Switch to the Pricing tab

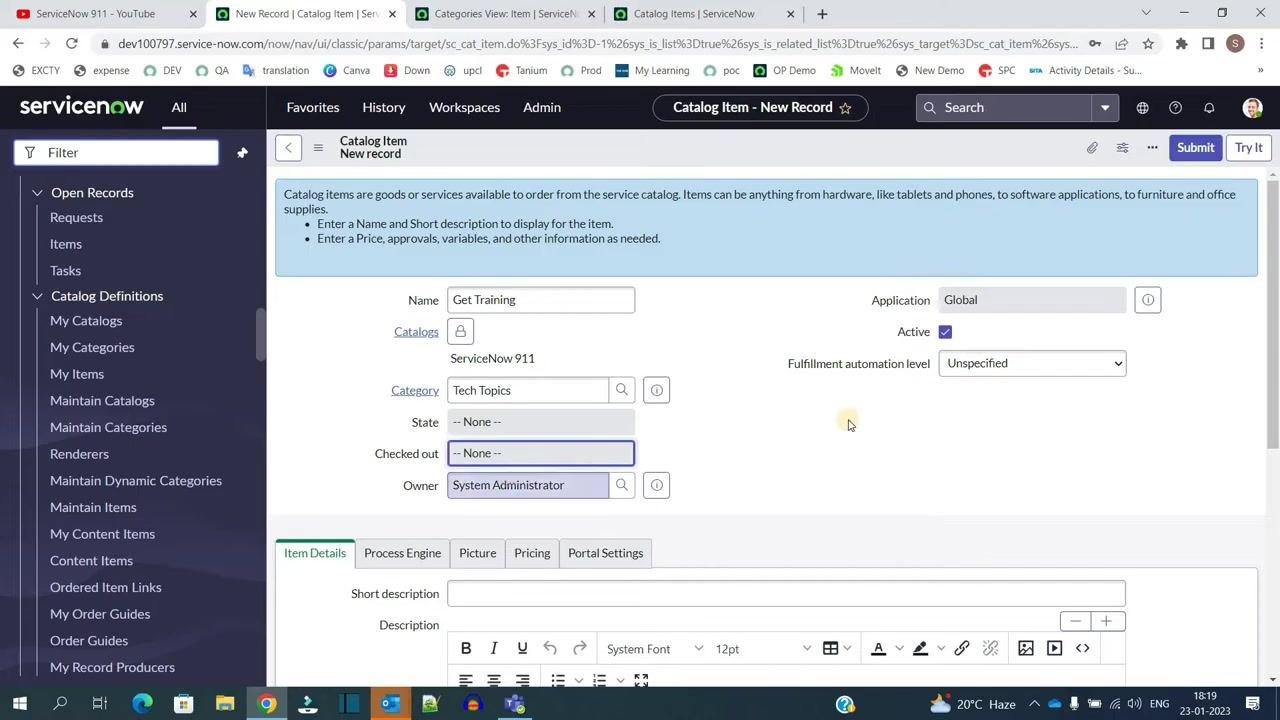pos(532,553)
